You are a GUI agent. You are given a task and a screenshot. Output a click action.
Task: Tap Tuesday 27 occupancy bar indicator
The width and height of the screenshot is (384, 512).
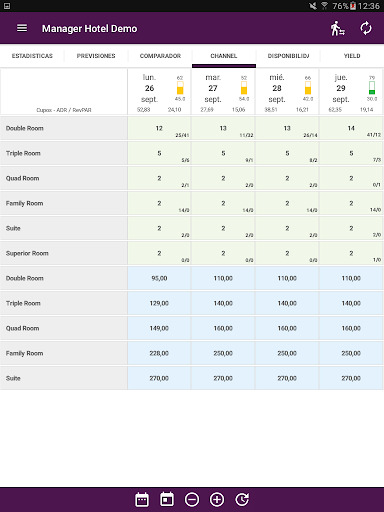[x=244, y=88]
